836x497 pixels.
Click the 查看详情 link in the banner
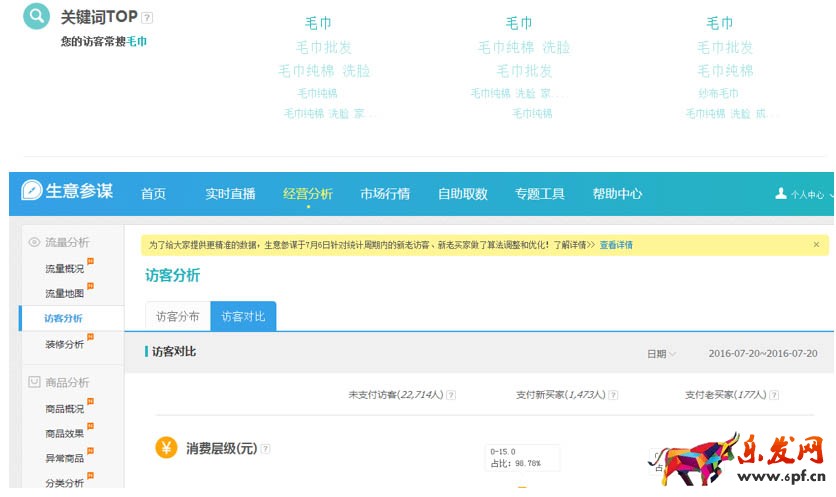(616, 245)
